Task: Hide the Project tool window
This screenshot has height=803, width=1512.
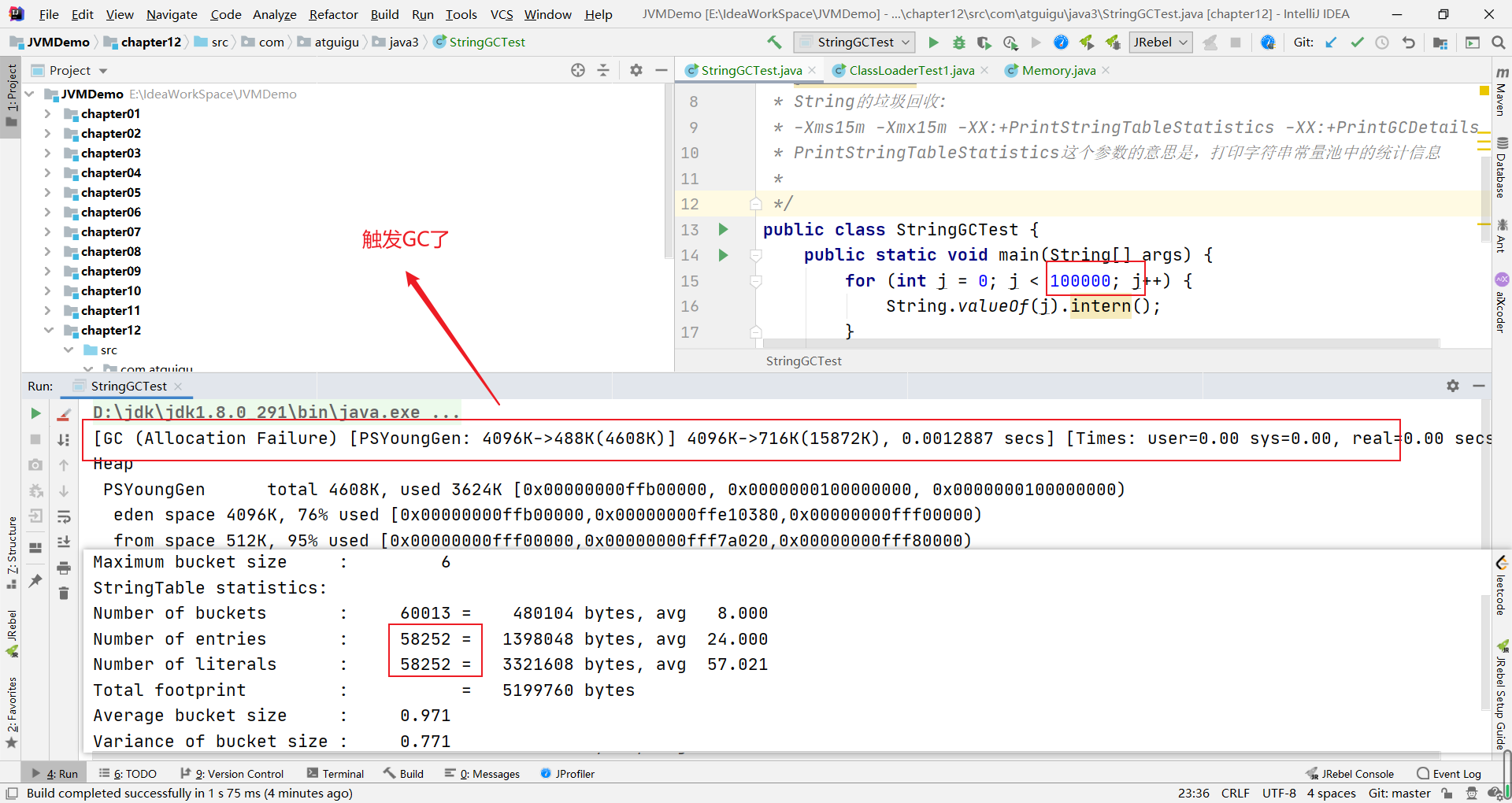Action: tap(661, 70)
